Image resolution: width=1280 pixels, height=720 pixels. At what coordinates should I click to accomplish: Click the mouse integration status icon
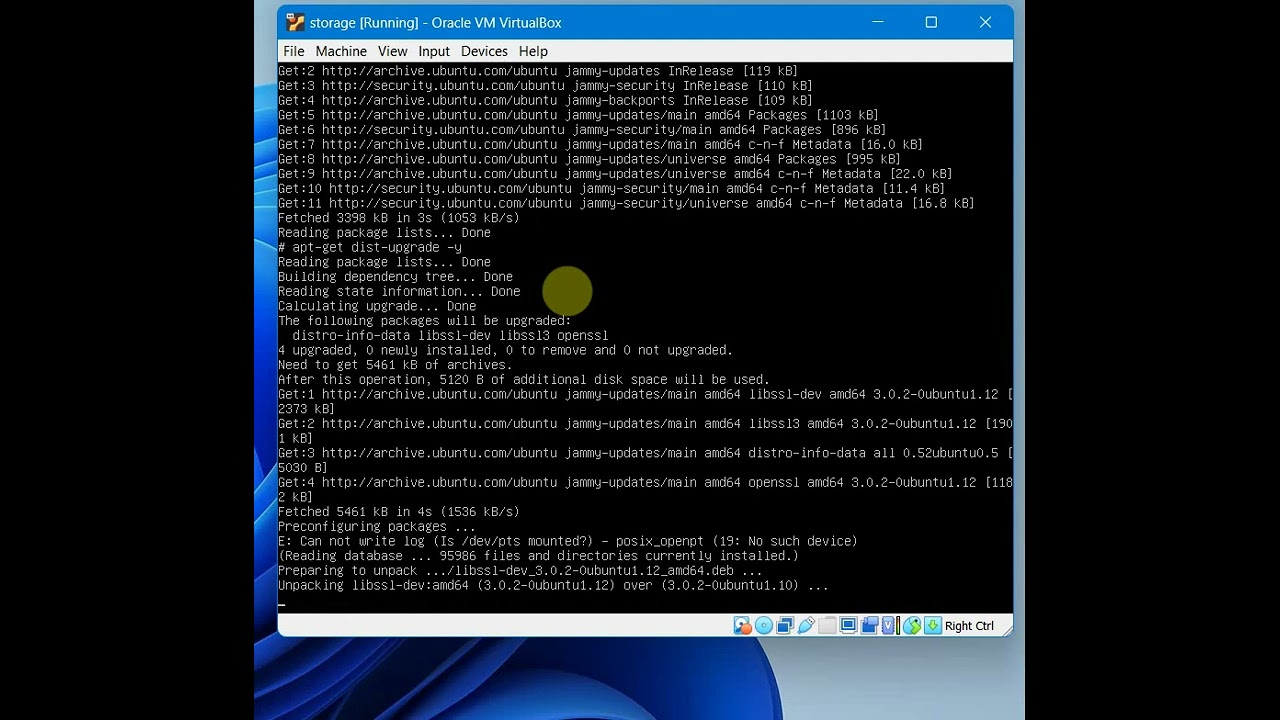(x=912, y=626)
